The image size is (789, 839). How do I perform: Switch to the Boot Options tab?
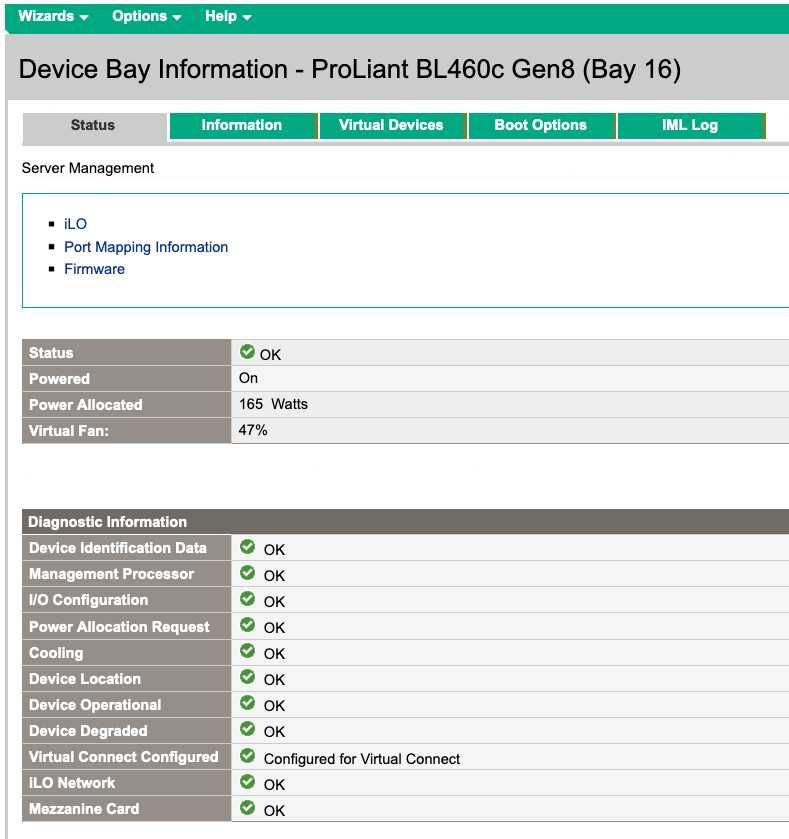pyautogui.click(x=541, y=126)
